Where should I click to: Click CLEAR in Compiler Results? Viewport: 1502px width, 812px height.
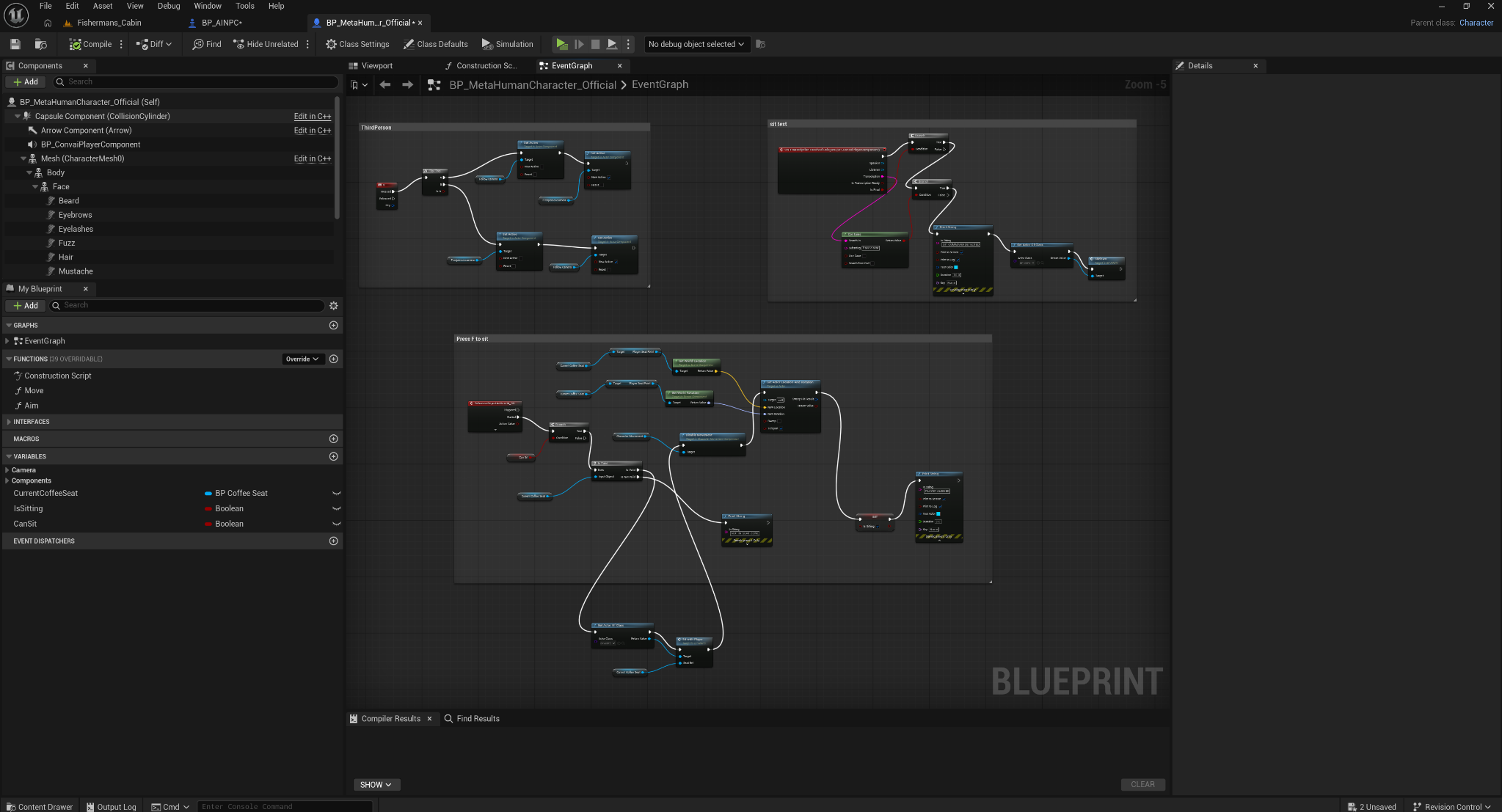coord(1142,784)
